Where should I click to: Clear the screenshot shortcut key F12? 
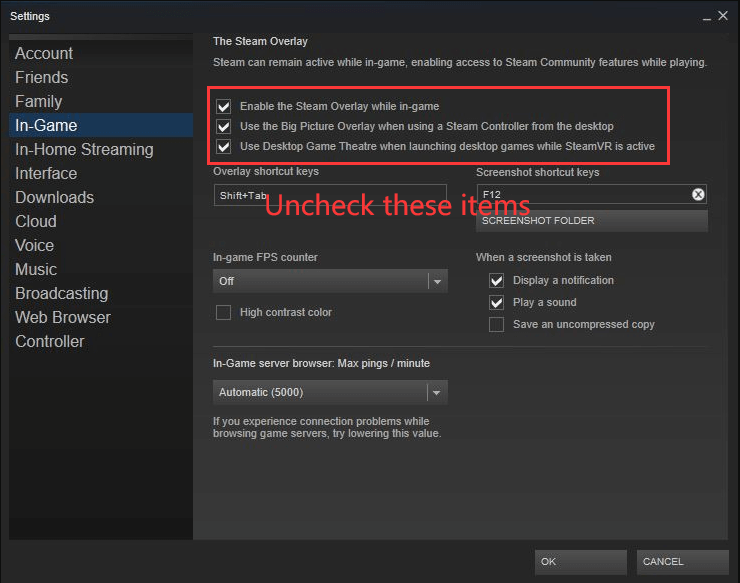tap(698, 194)
